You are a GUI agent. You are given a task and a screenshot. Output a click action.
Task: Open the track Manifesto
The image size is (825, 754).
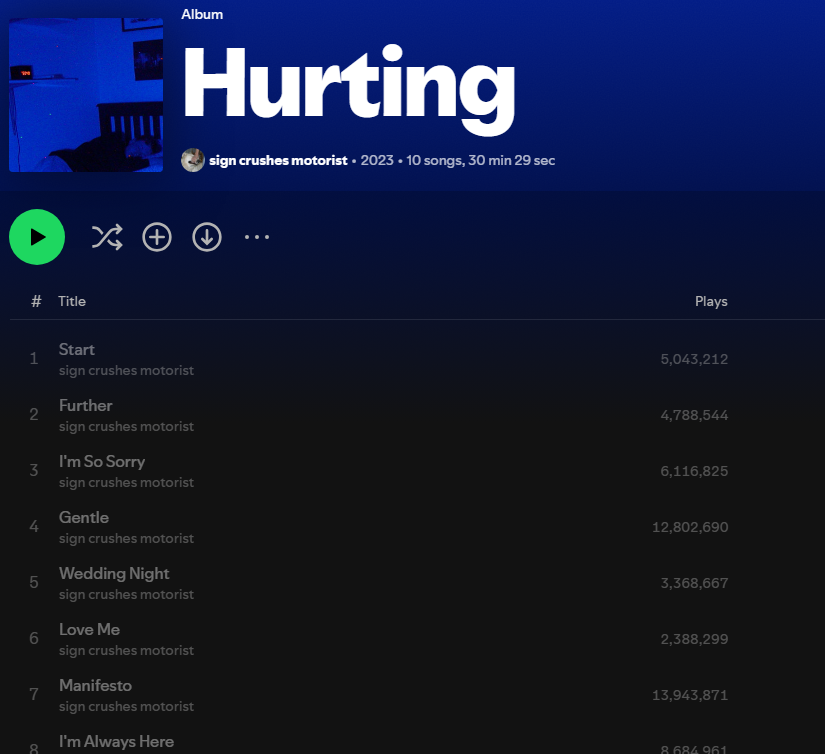pyautogui.click(x=95, y=685)
